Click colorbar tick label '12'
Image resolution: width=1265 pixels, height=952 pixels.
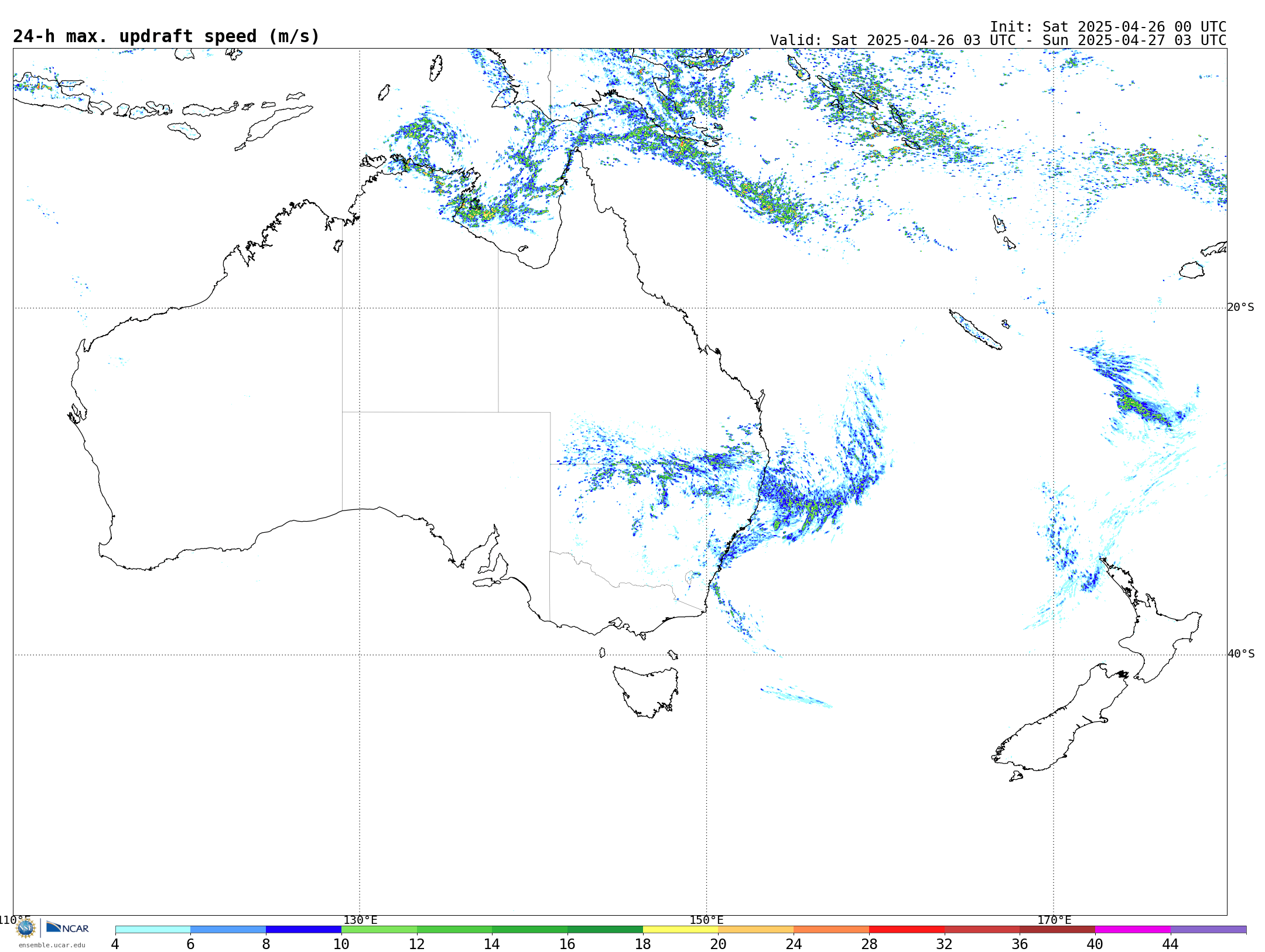pyautogui.click(x=417, y=944)
